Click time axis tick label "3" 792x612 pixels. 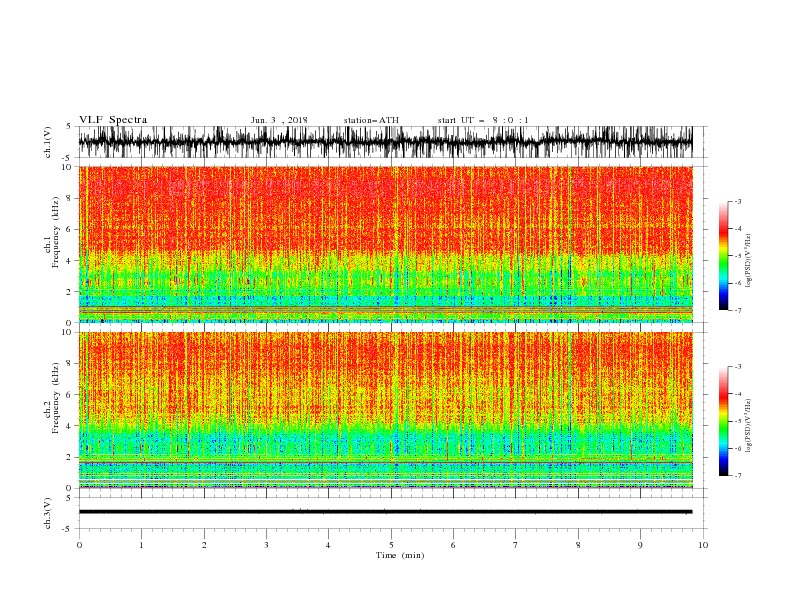(266, 545)
